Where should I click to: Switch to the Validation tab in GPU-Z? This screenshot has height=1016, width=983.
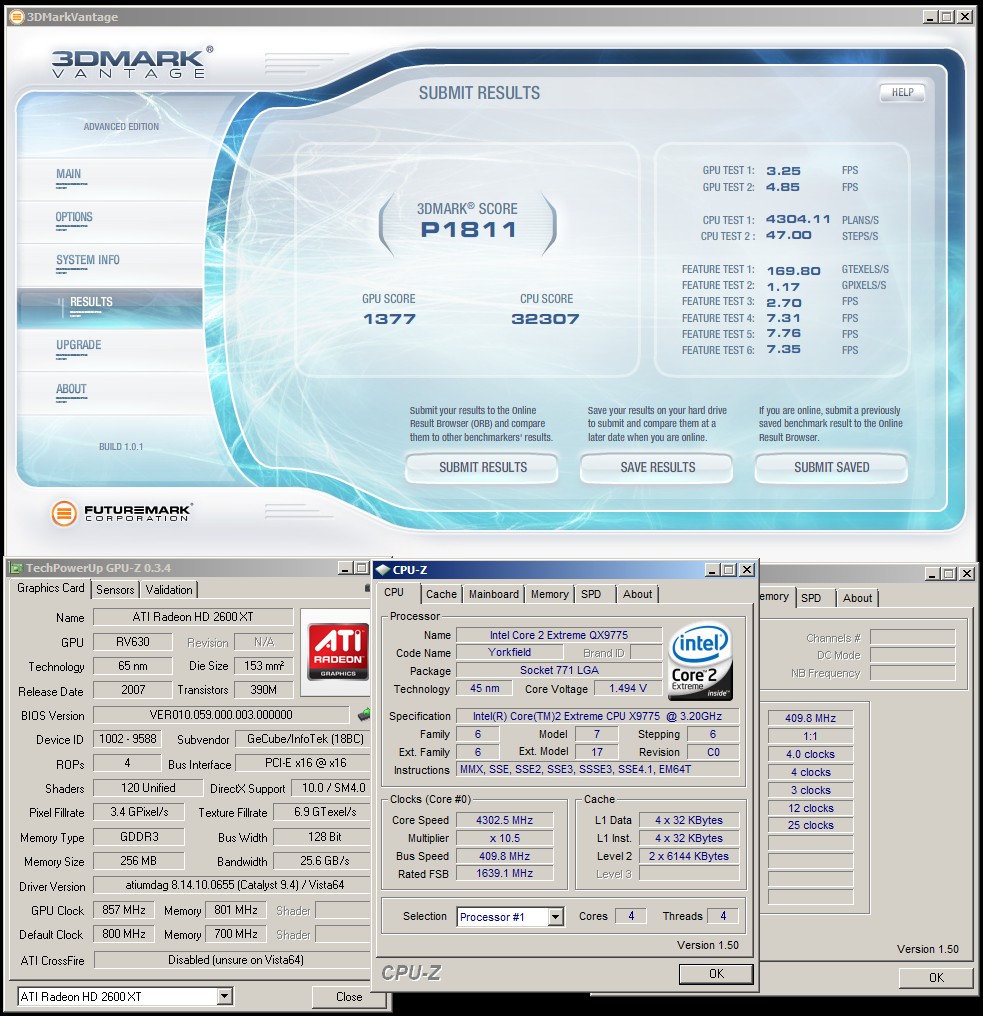tap(168, 590)
